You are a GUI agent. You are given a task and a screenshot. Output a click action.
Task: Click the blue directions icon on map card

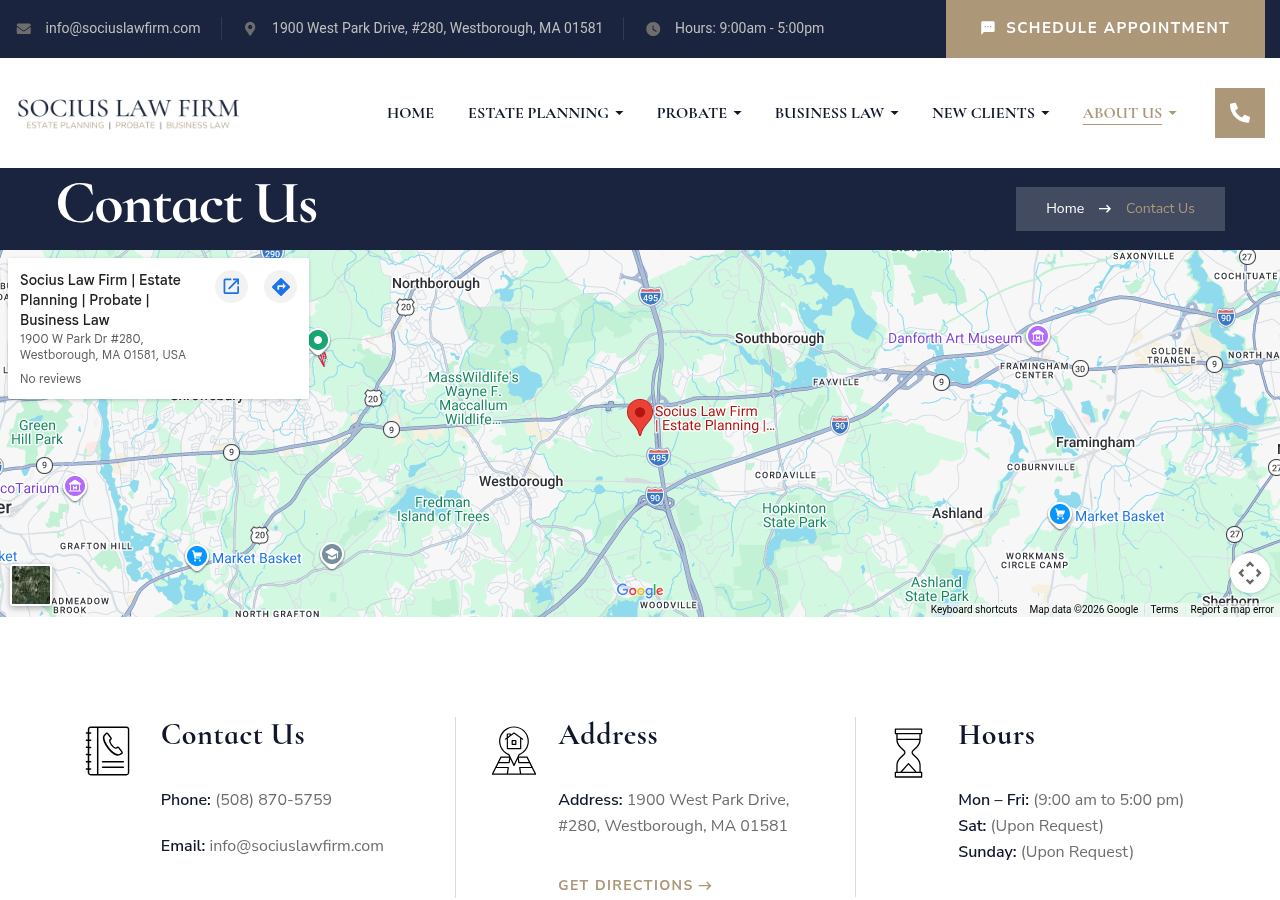tap(281, 287)
